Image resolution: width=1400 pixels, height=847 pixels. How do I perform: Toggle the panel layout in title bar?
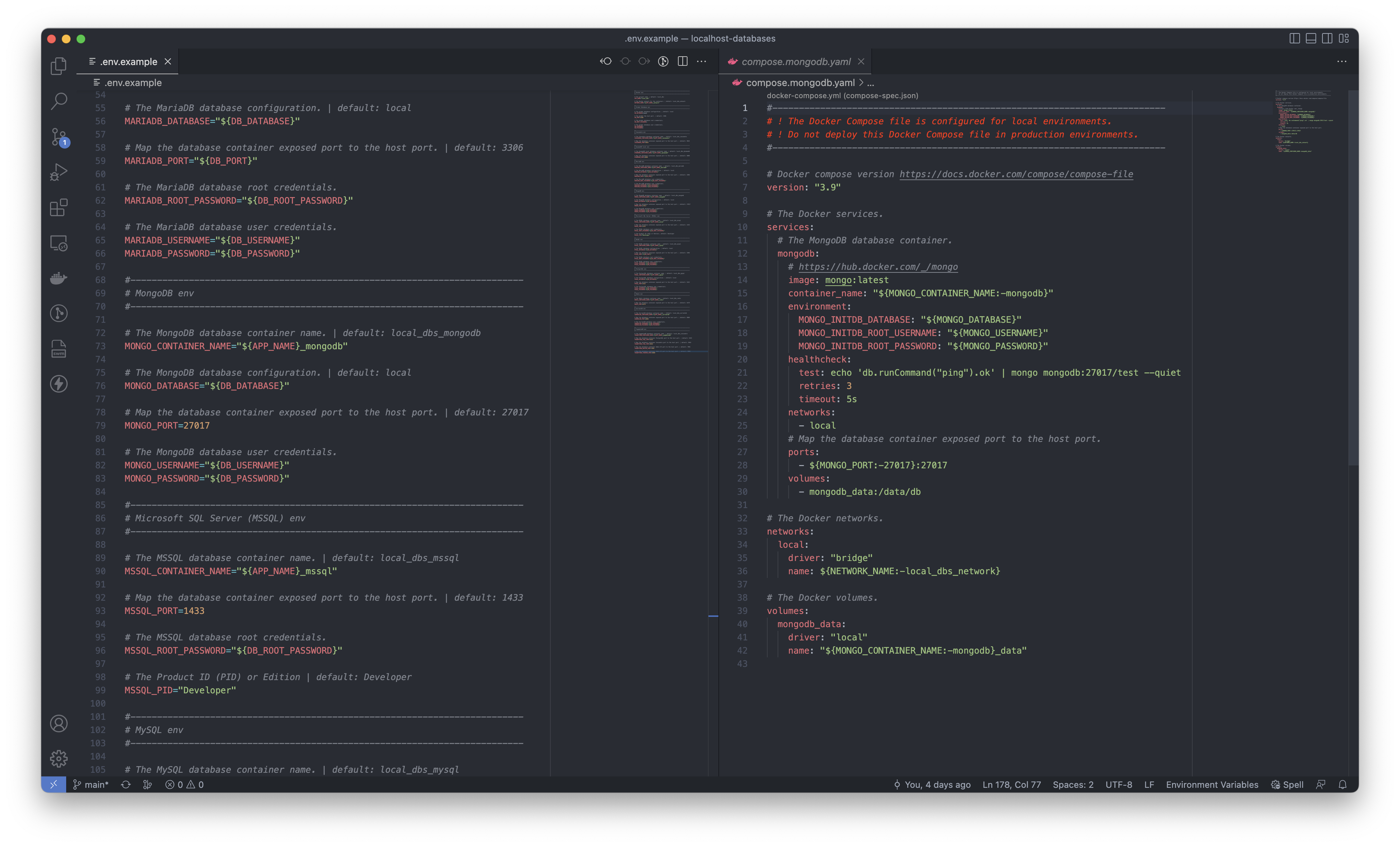(1311, 39)
